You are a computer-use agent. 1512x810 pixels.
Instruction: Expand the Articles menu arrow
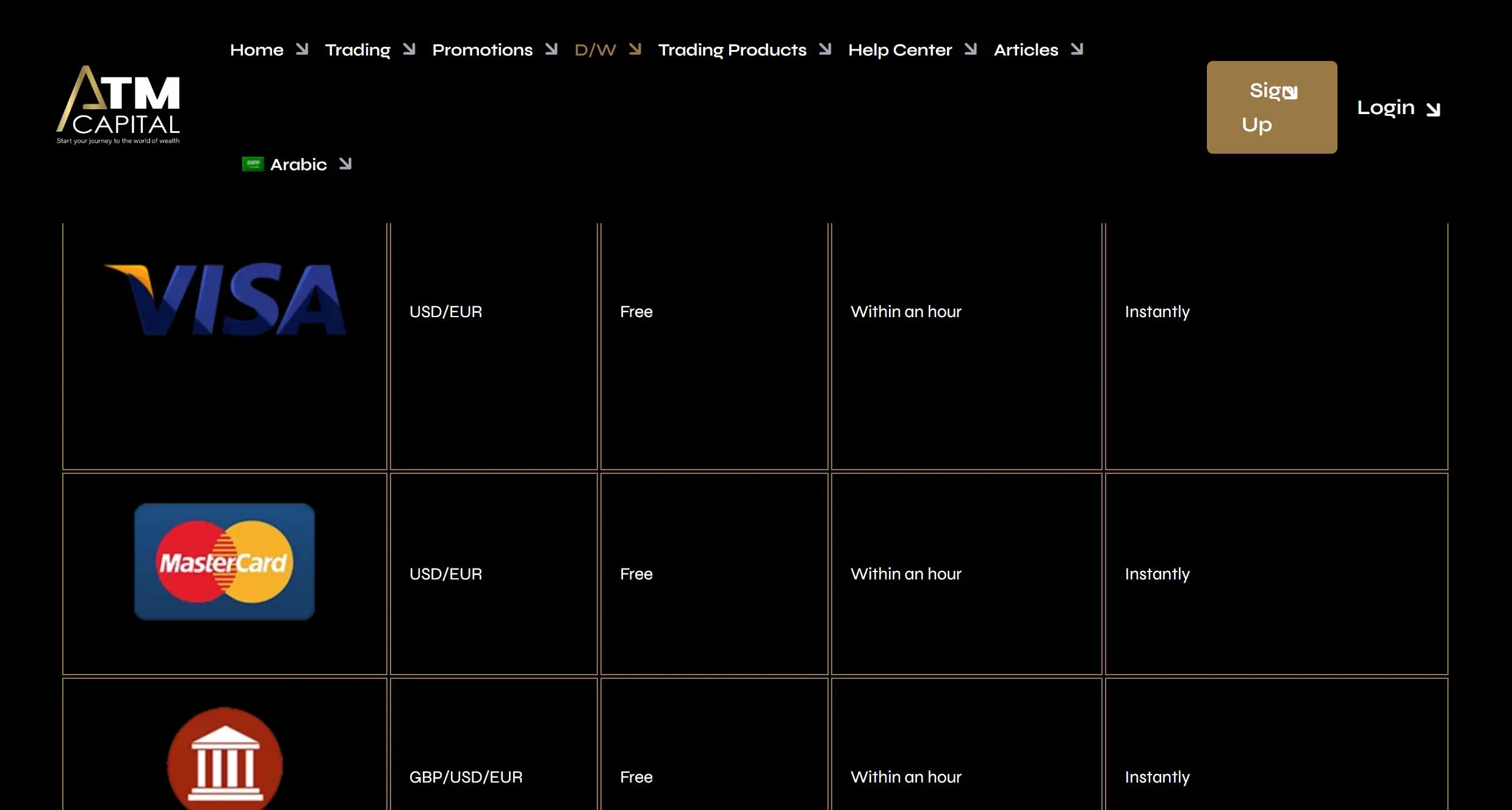[x=1077, y=49]
